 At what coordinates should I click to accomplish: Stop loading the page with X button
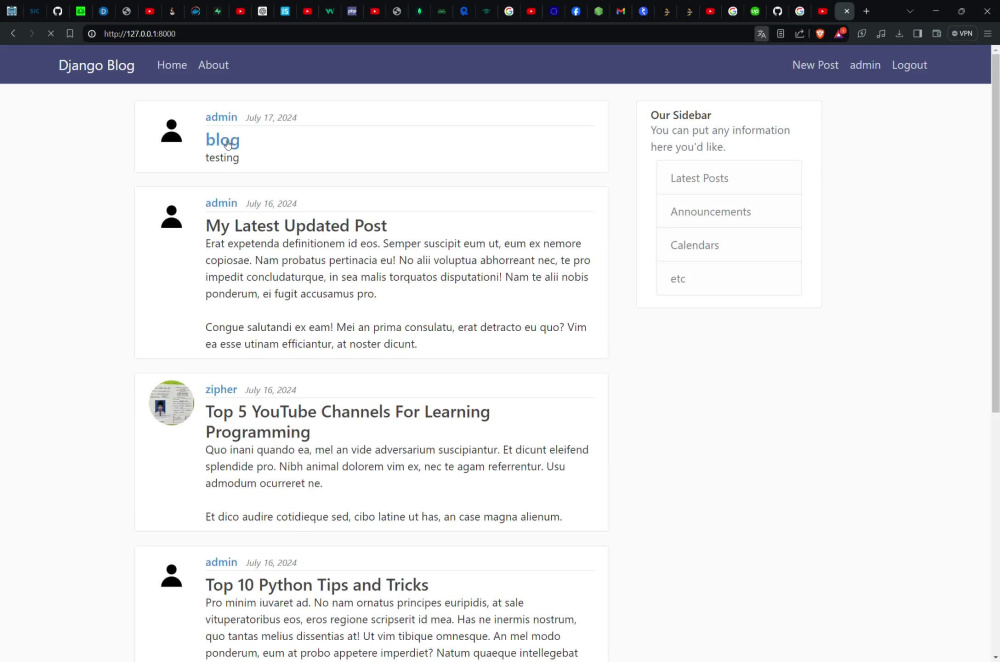(50, 33)
